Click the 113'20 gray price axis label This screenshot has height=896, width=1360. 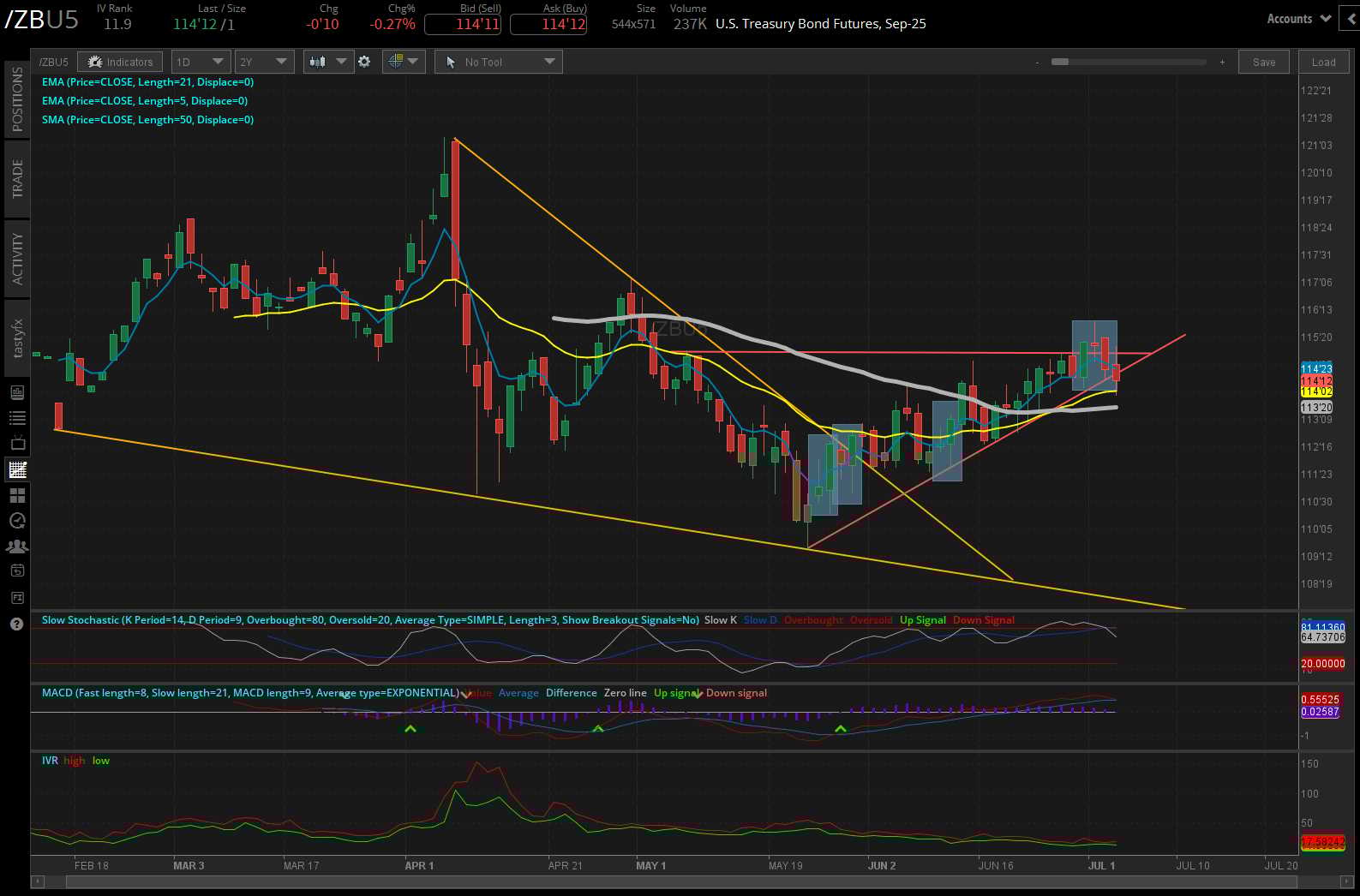pos(1316,408)
